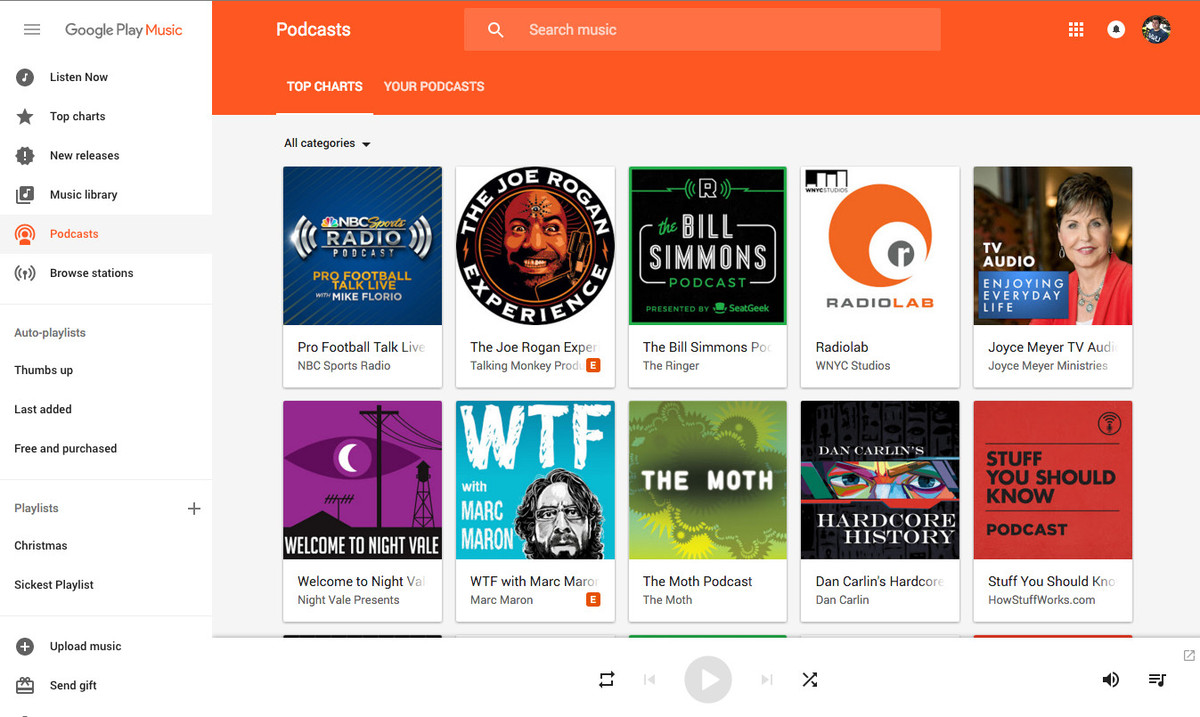The height and width of the screenshot is (717, 1200).
Task: Click the mini player pop-out icon
Action: pos(1189,656)
